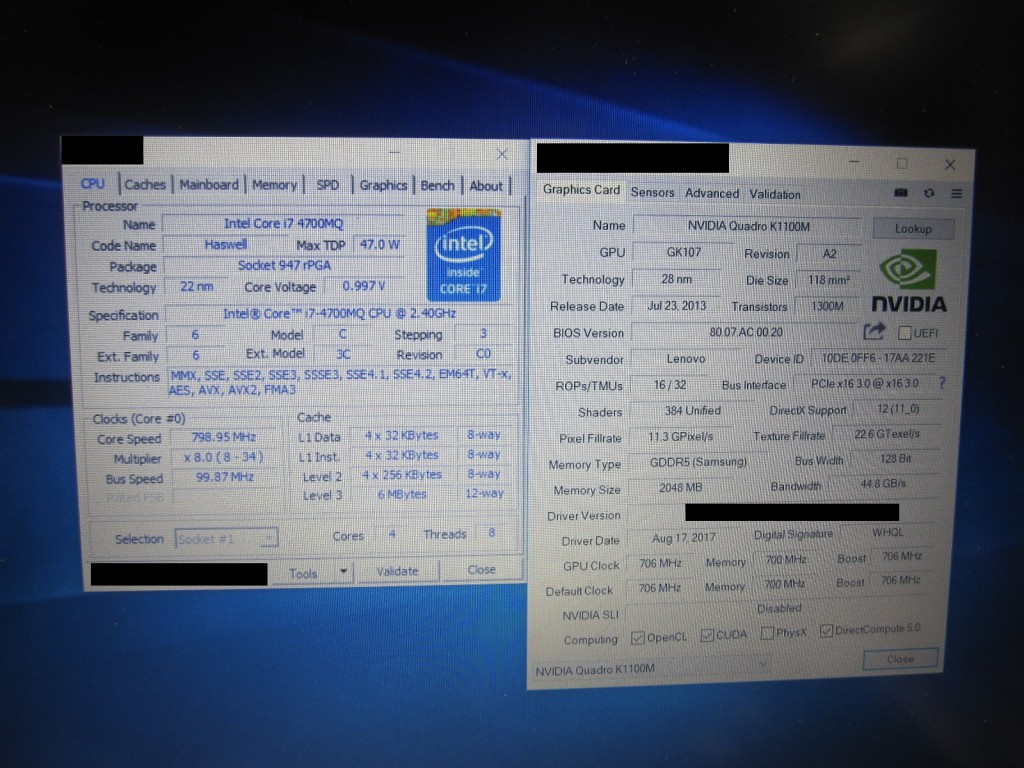This screenshot has height=768, width=1024.
Task: Click the NVIDIA logo in GPU-Z
Action: click(x=909, y=281)
